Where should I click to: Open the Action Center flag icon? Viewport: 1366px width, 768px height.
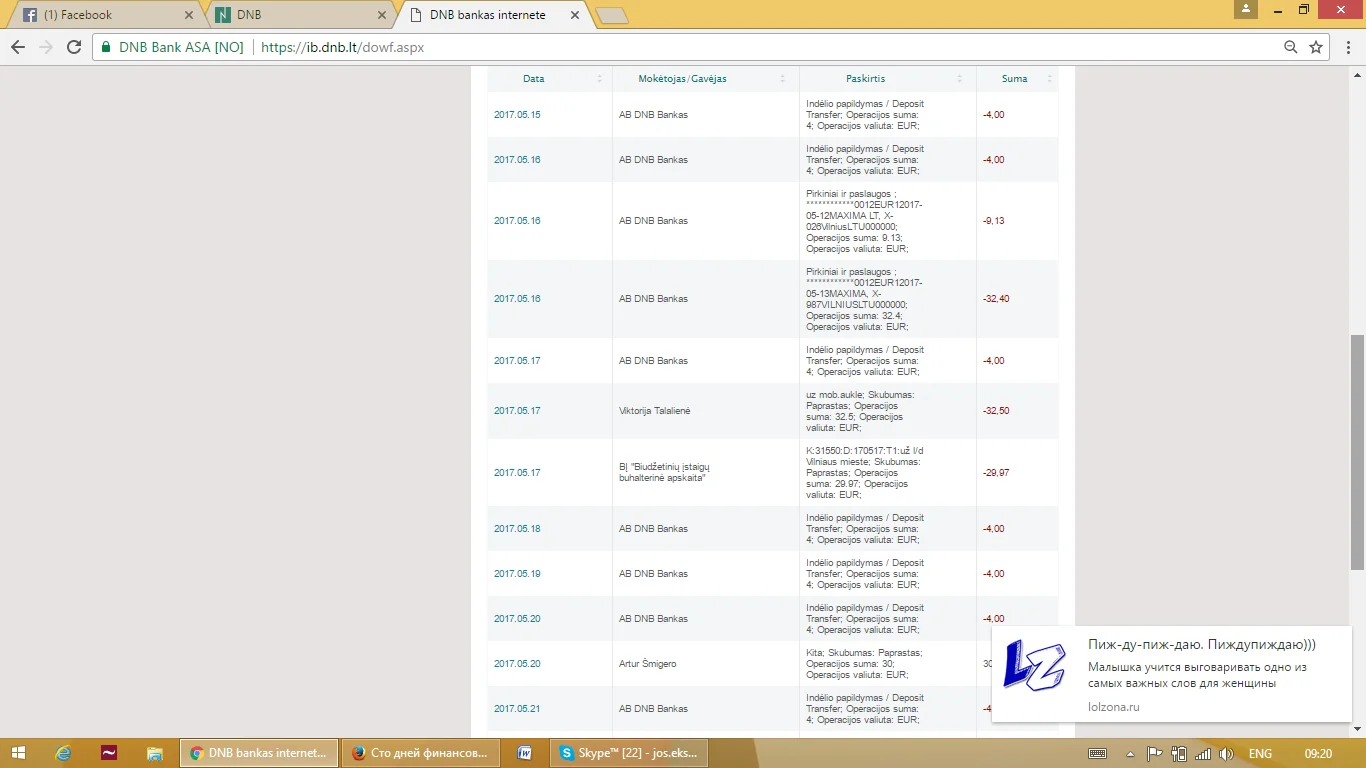tap(1154, 754)
